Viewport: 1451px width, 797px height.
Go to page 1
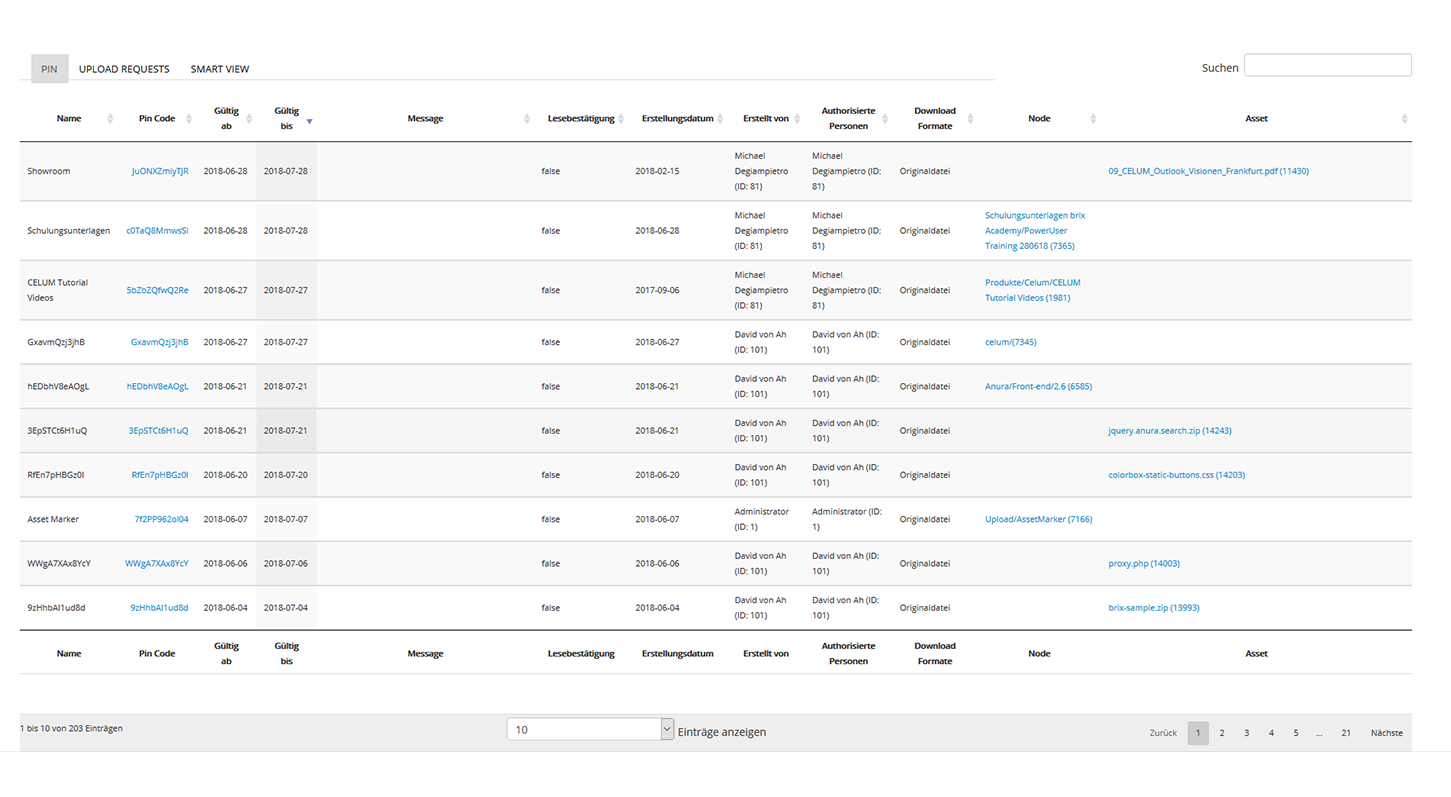pyautogui.click(x=1198, y=733)
